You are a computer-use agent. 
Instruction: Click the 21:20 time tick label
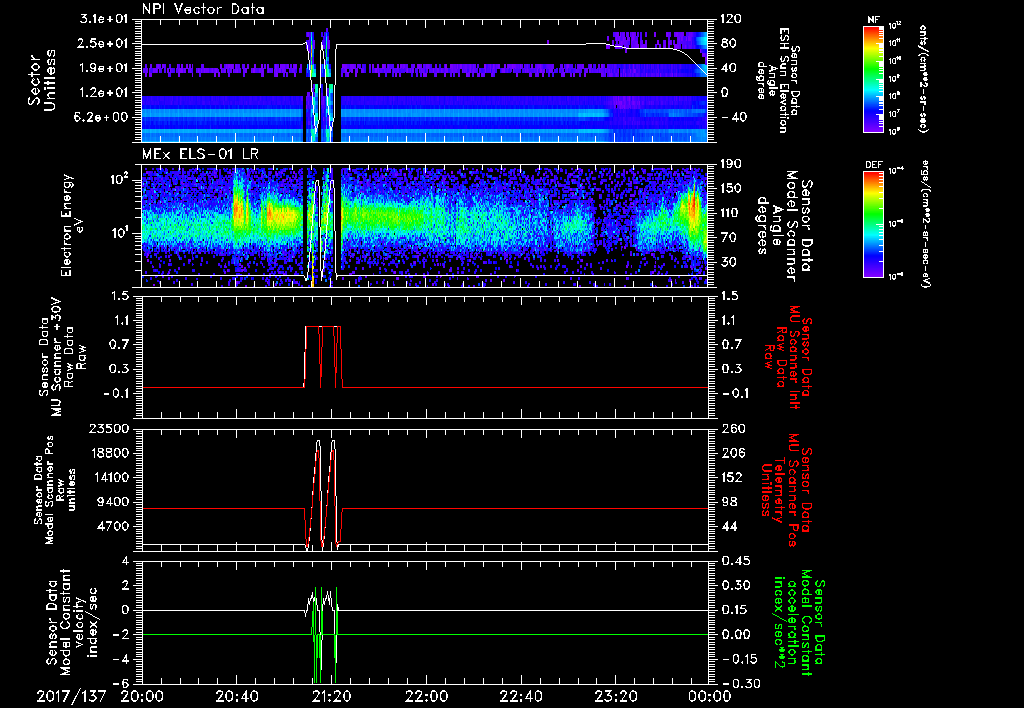pos(331,696)
